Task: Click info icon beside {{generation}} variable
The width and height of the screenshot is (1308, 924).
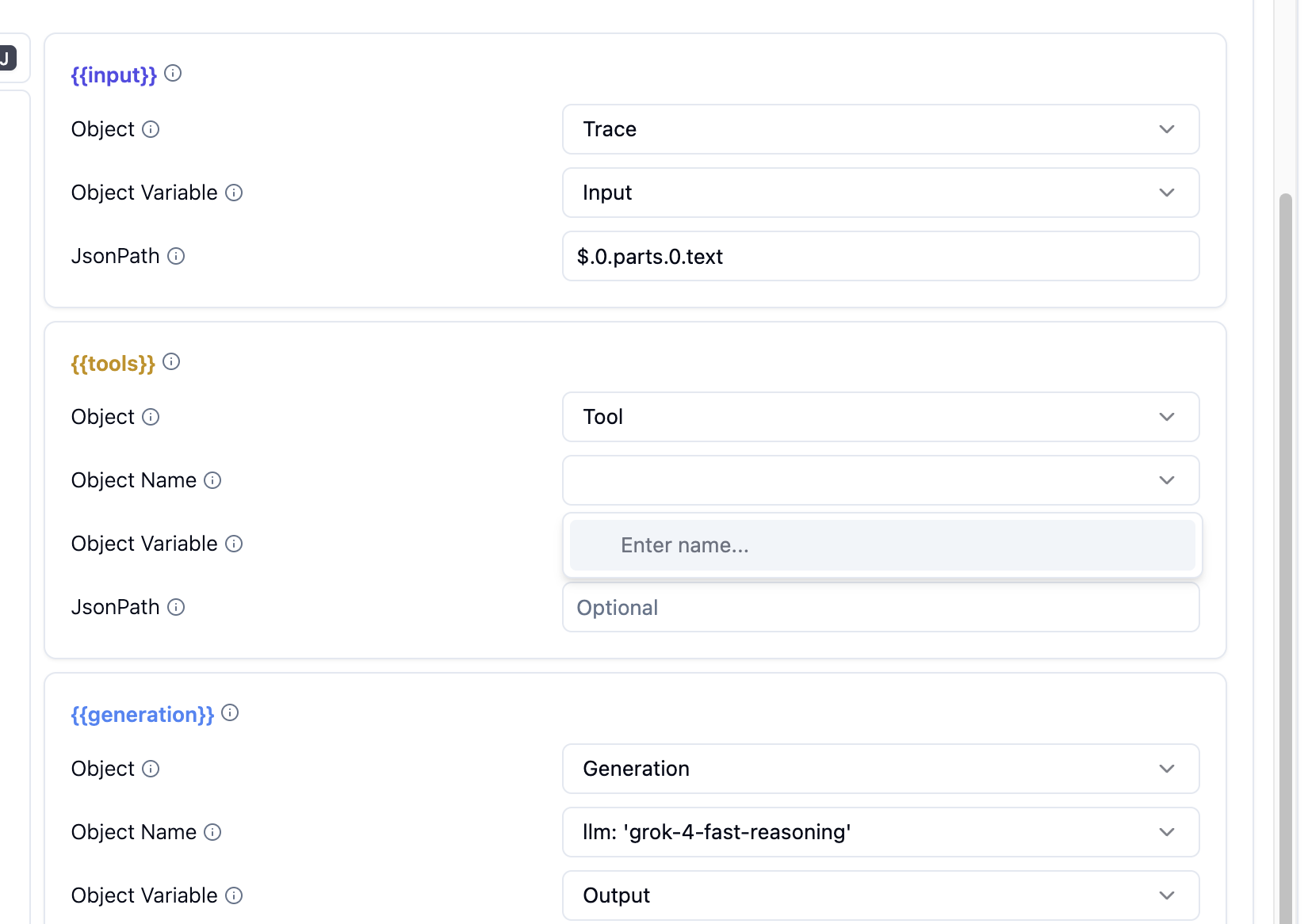Action: click(230, 713)
